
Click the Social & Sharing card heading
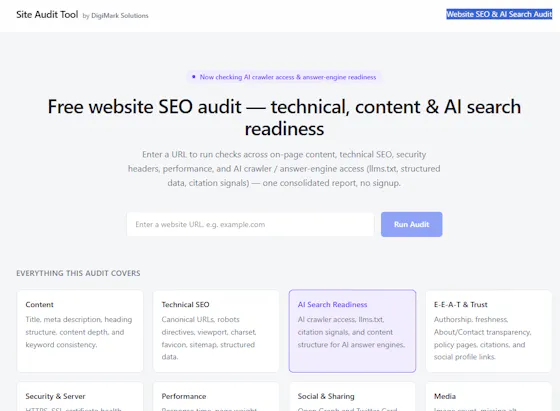coord(326,396)
